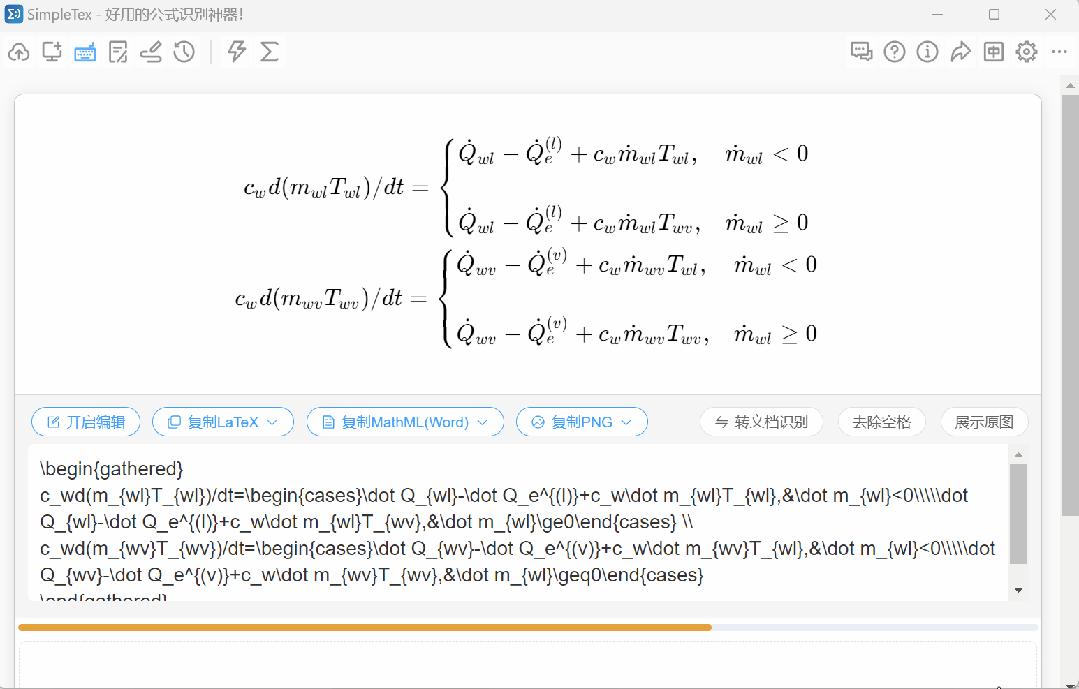Click the sigma formula icon
This screenshot has width=1079, height=689.
[270, 52]
